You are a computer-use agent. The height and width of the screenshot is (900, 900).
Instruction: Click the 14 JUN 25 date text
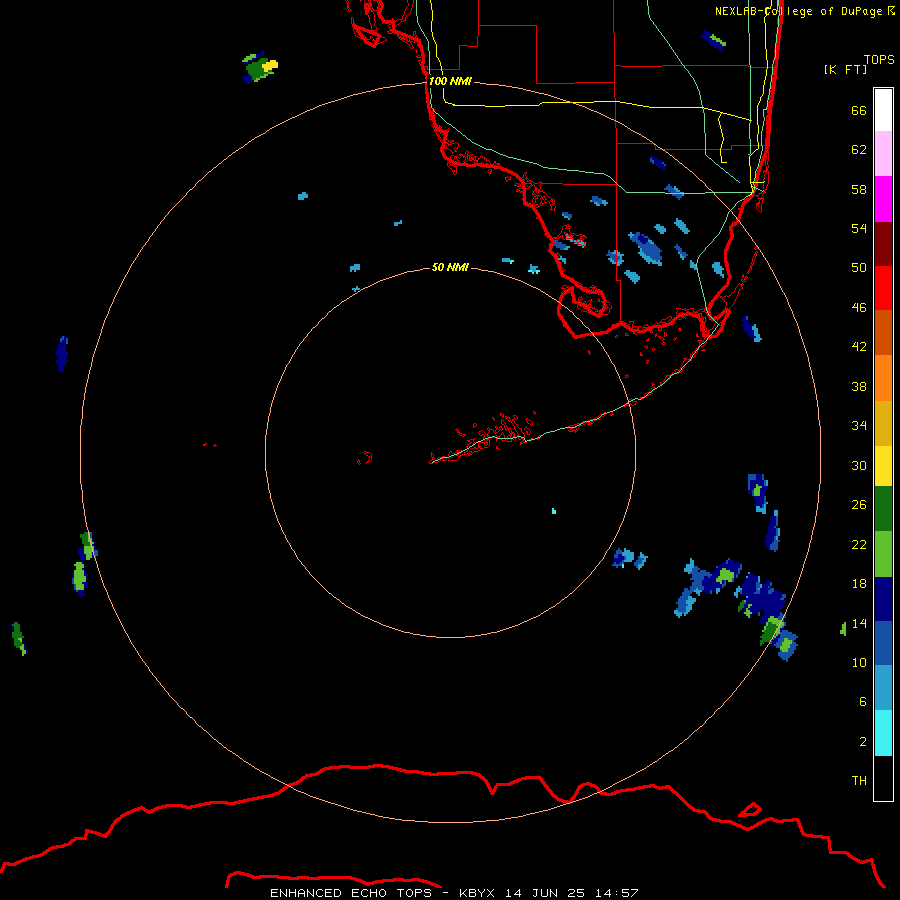[545, 893]
